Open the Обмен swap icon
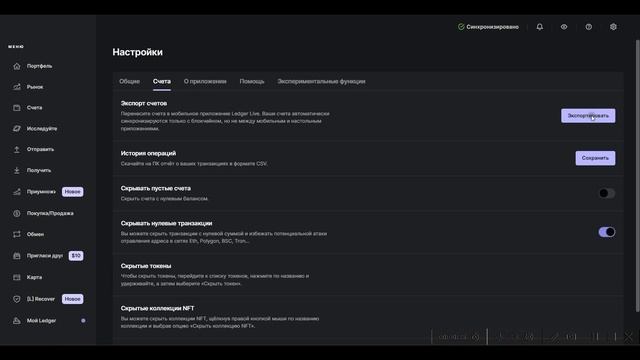The width and height of the screenshot is (640, 360). pos(17,234)
